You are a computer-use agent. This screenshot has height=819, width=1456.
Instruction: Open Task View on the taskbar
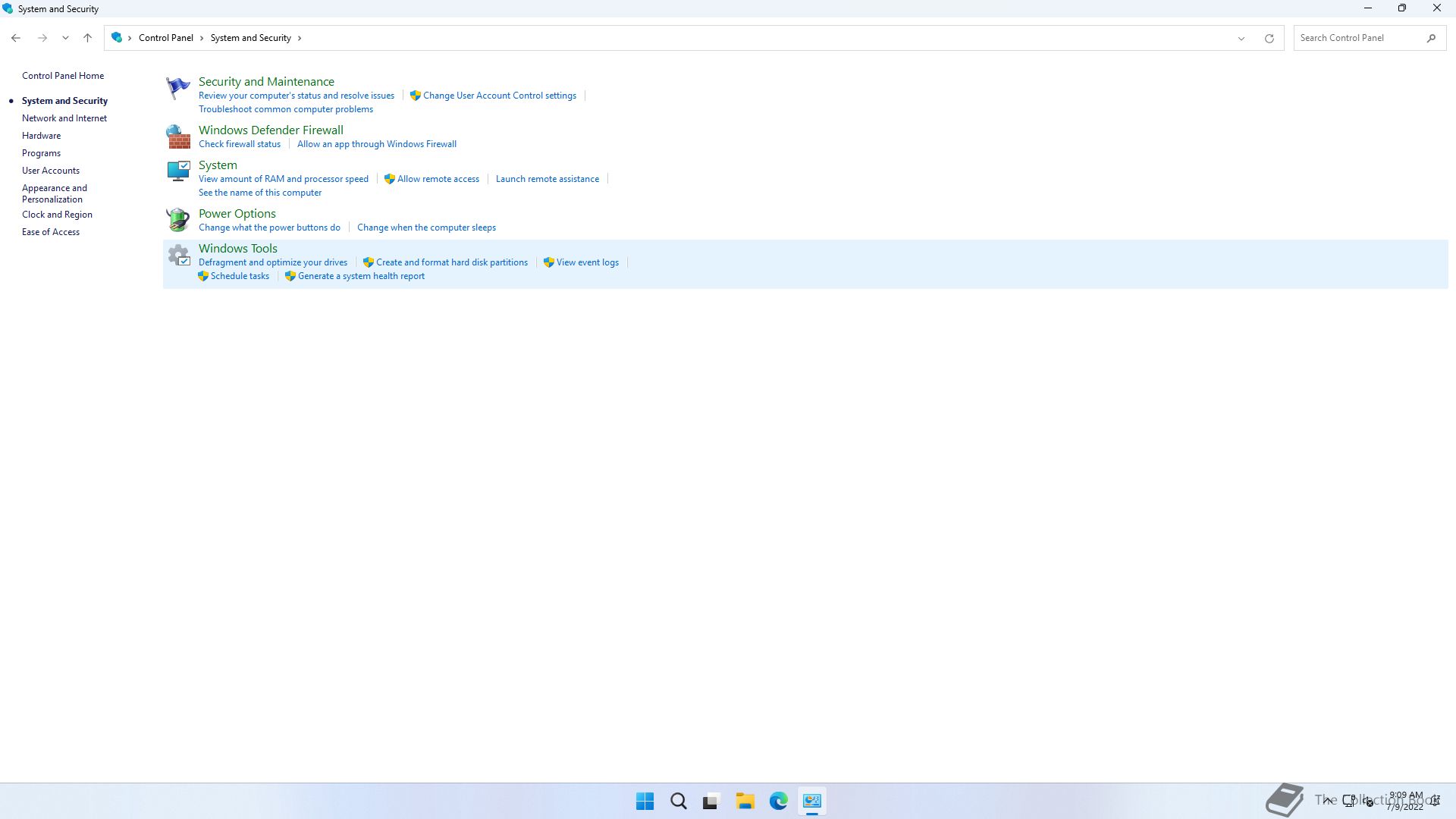point(711,801)
